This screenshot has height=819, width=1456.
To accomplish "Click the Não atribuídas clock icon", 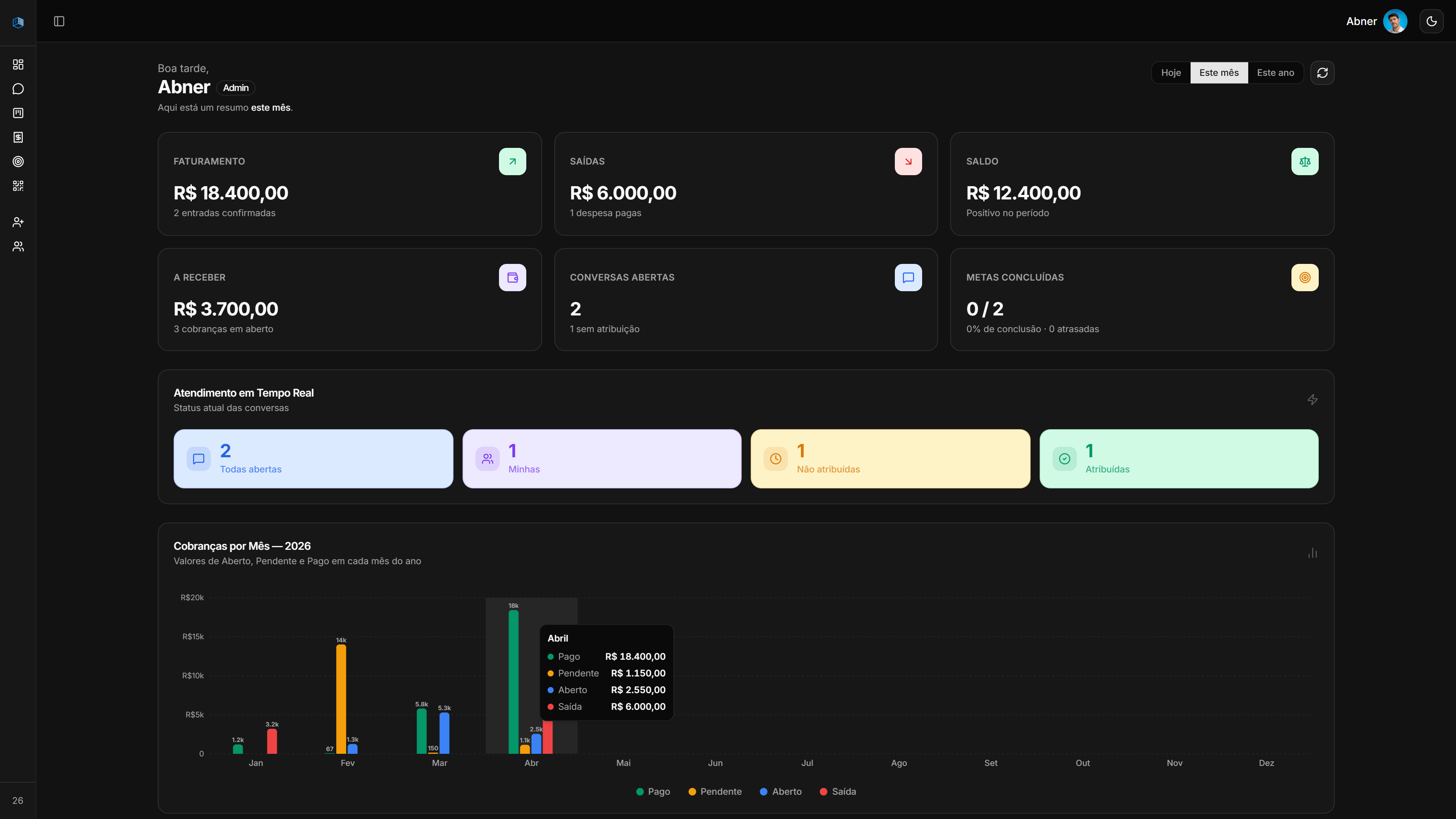I will [x=775, y=458].
